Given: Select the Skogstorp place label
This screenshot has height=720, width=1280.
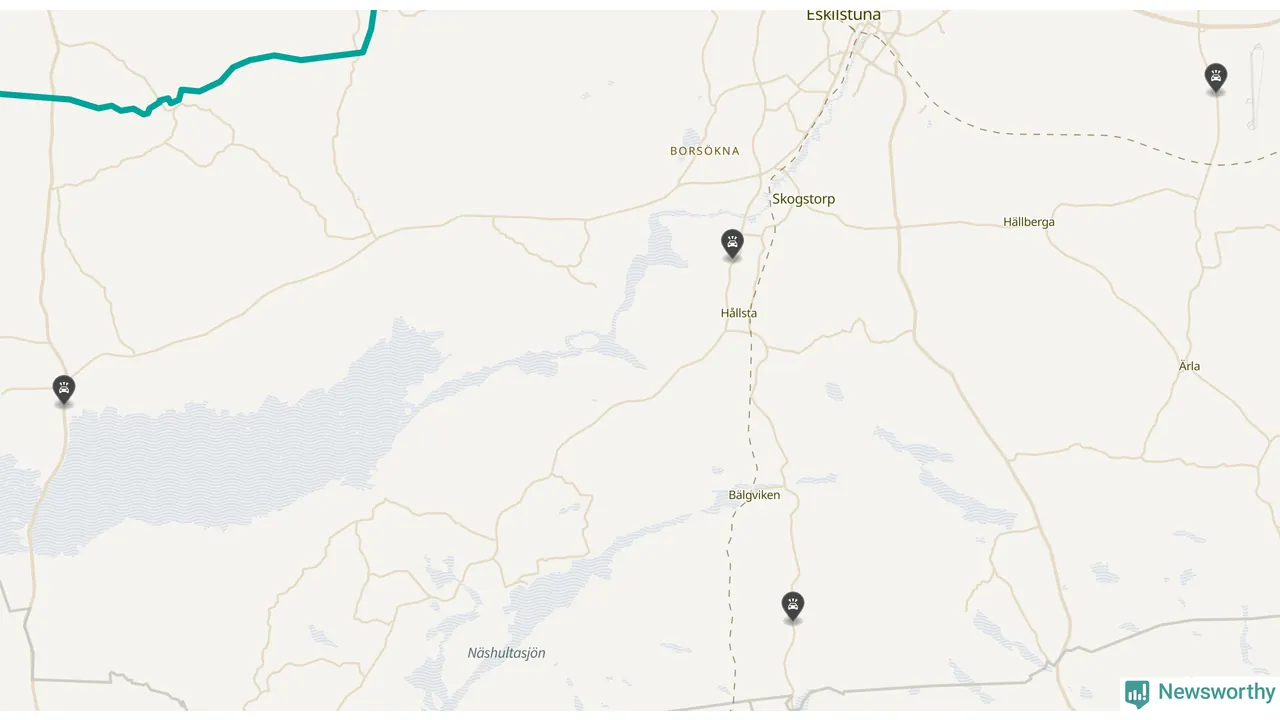Looking at the screenshot, I should (x=803, y=199).
